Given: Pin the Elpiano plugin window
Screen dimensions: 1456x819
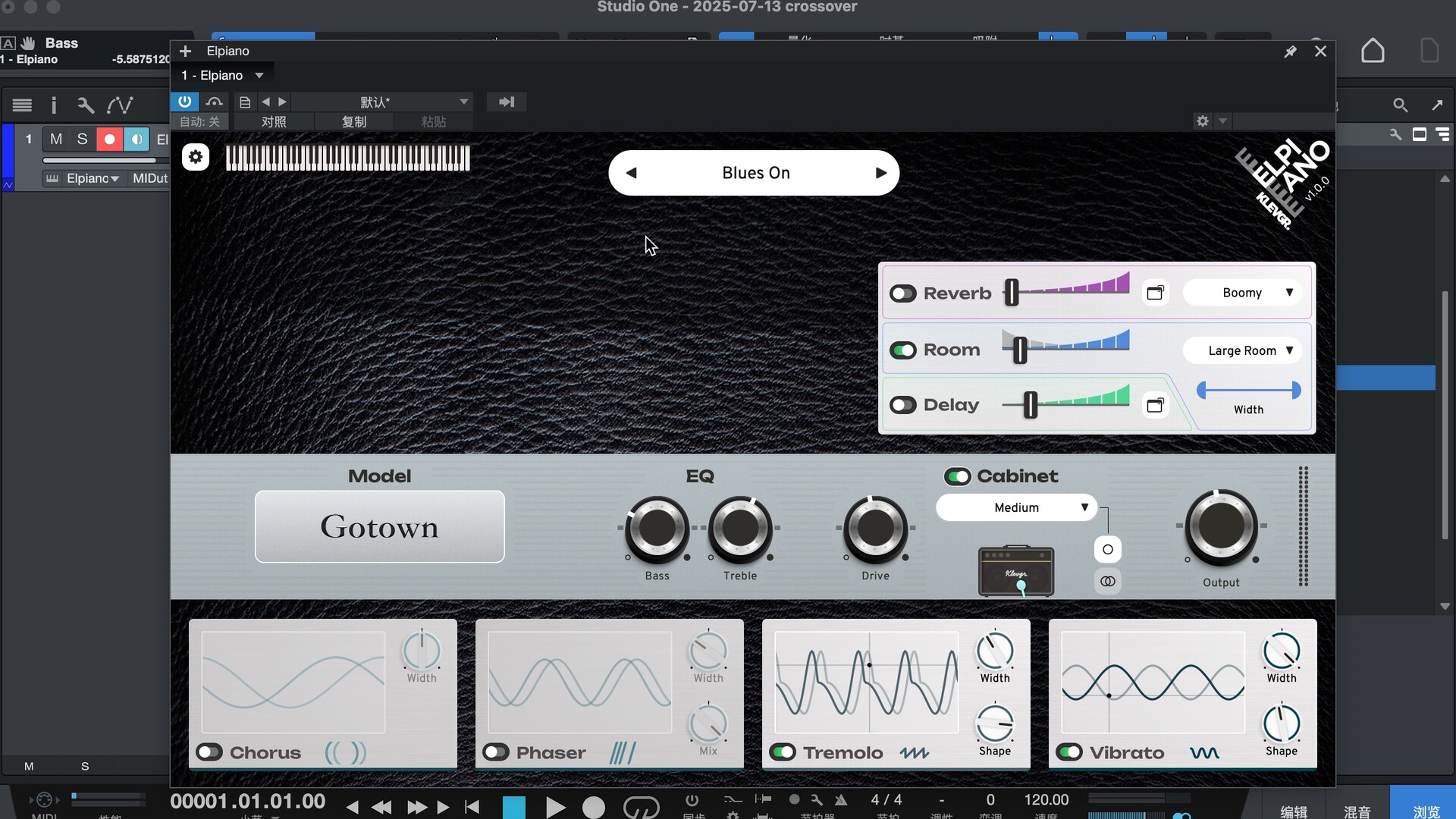Looking at the screenshot, I should point(1290,52).
